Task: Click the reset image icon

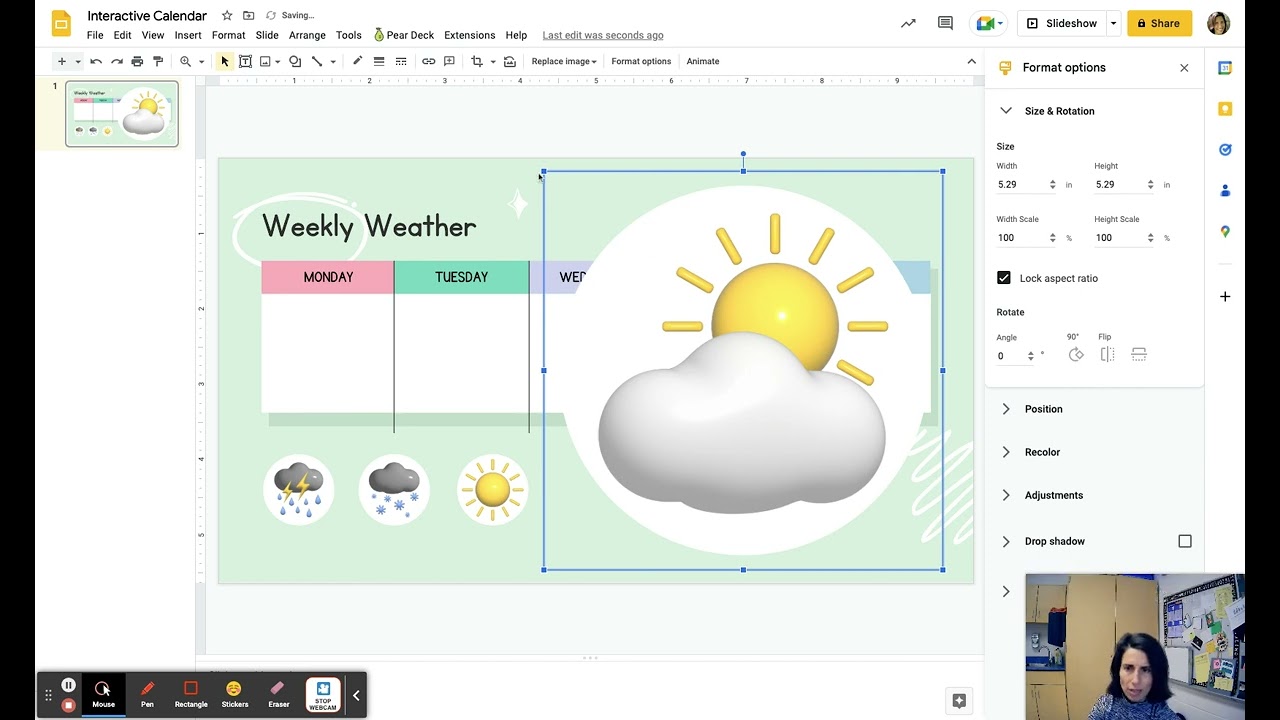Action: [x=510, y=61]
